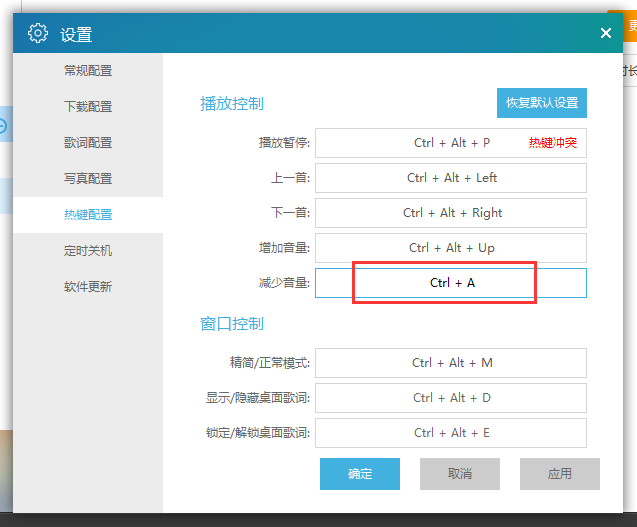Image resolution: width=637 pixels, height=527 pixels.
Task: Click the 显示/隐藏桌面歌词 hotkey field
Action: pos(450,398)
